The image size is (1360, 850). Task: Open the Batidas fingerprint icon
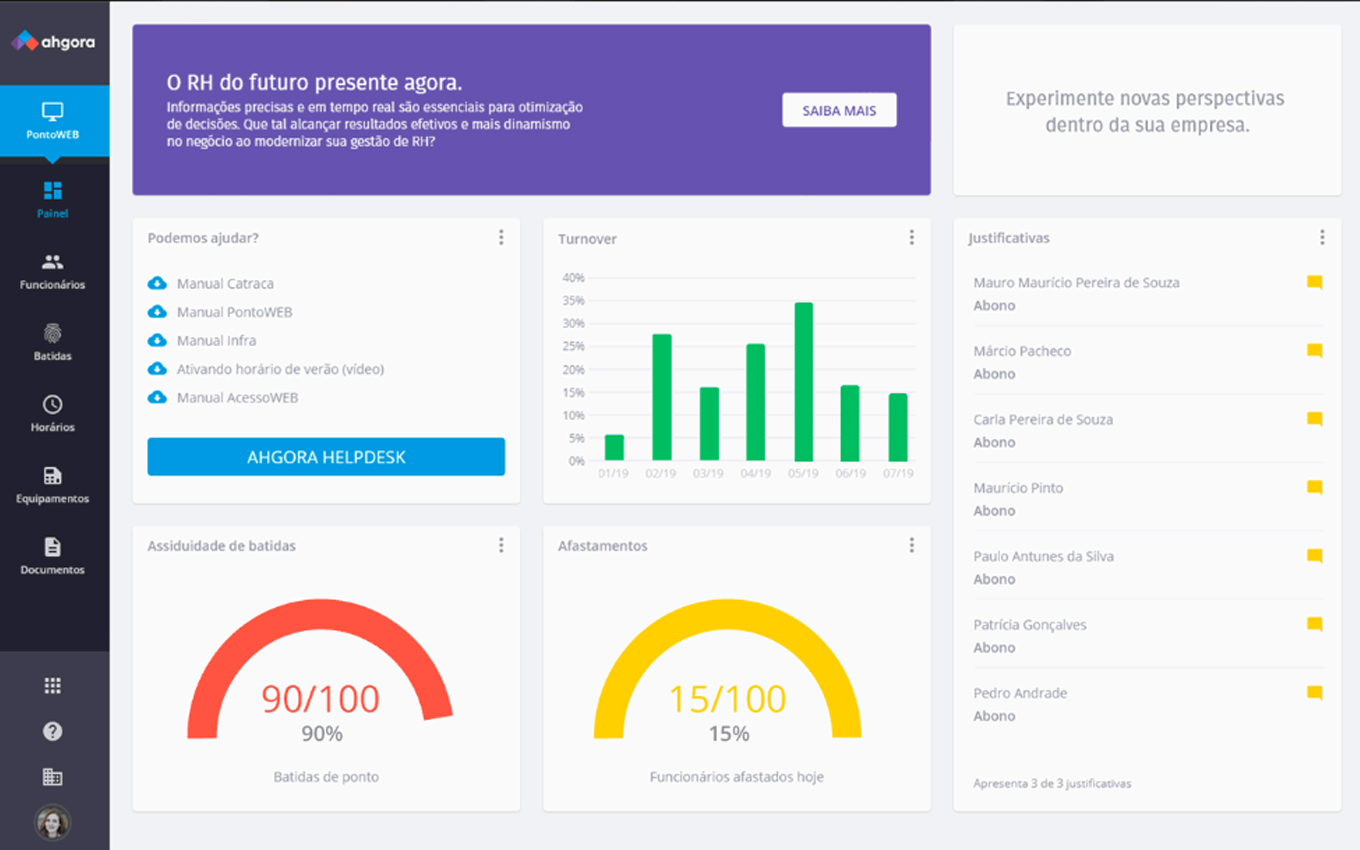(53, 341)
